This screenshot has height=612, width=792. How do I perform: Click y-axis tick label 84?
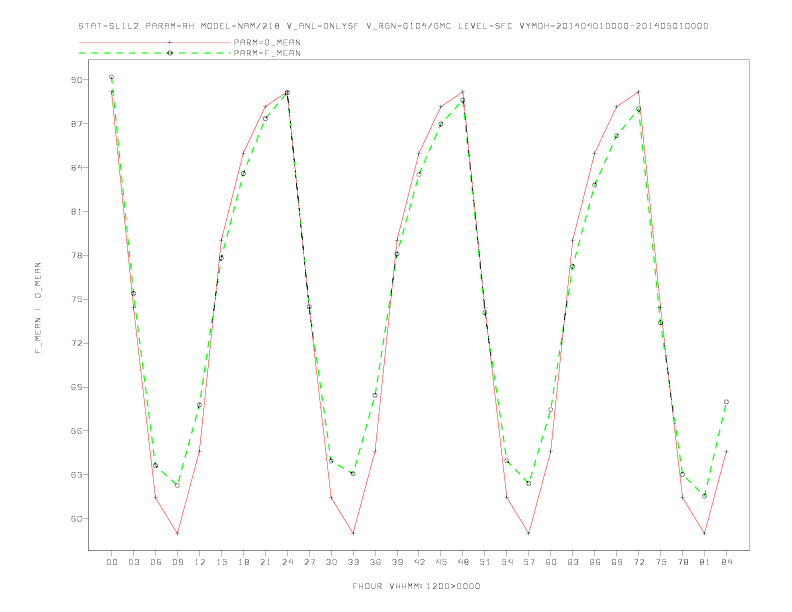point(77,168)
